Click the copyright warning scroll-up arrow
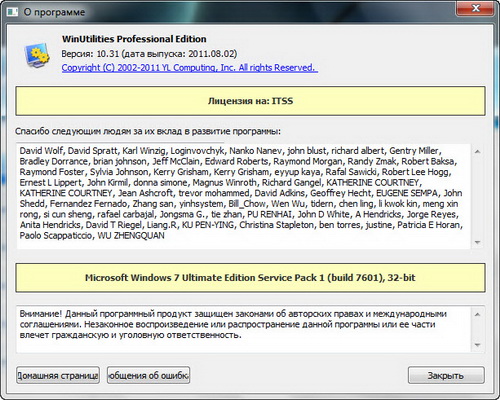Image resolution: width=500 pixels, height=400 pixels. click(477, 314)
